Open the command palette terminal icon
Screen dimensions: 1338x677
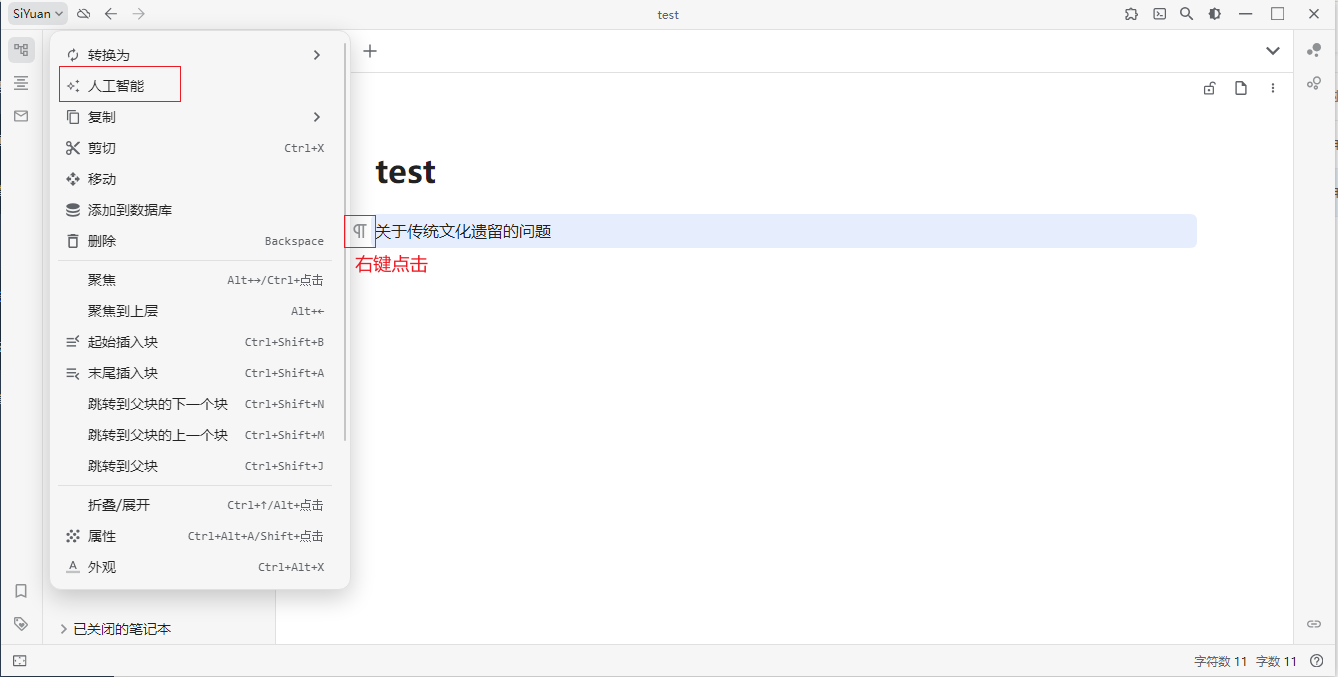1159,14
